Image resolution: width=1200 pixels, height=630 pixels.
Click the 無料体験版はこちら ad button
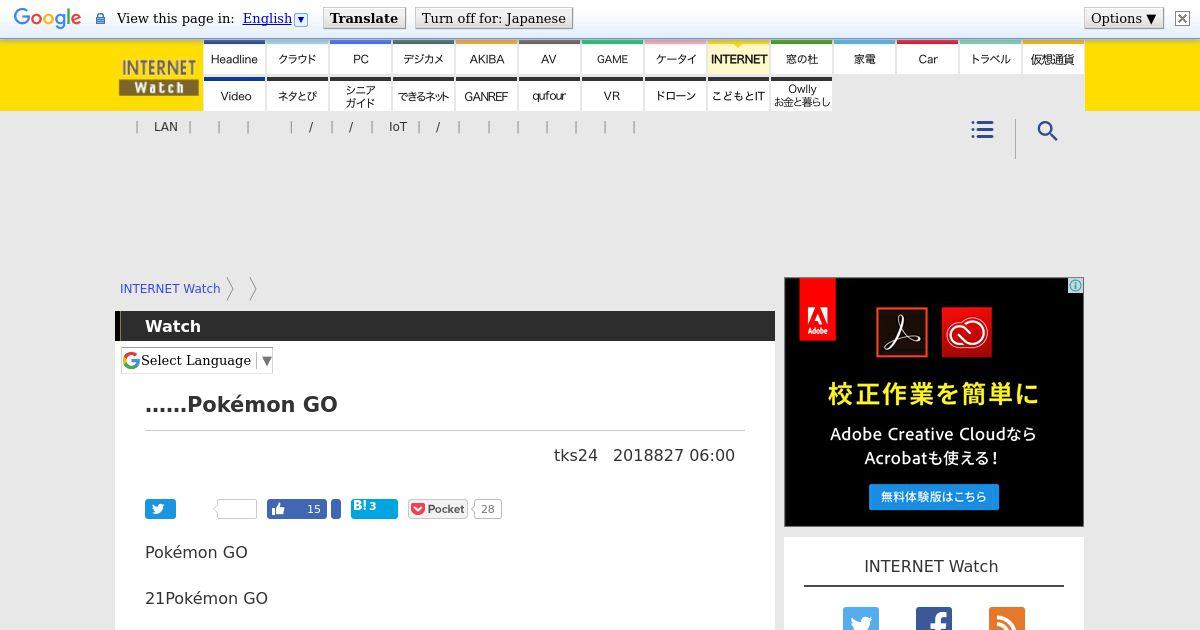coord(934,497)
